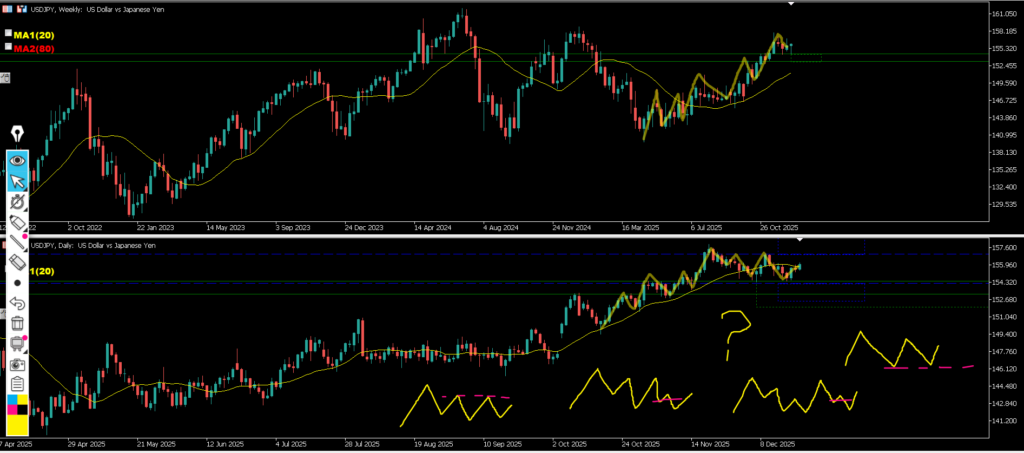Choose the straight line drawing tool

(x=17, y=242)
